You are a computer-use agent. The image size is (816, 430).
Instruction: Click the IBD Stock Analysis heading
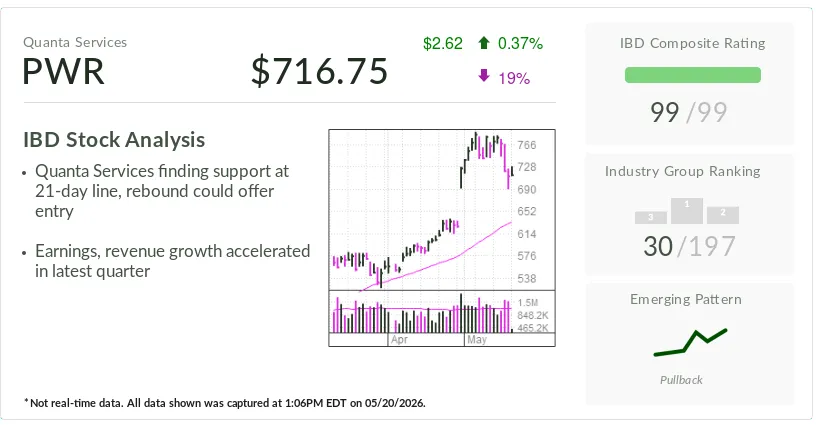coord(114,140)
